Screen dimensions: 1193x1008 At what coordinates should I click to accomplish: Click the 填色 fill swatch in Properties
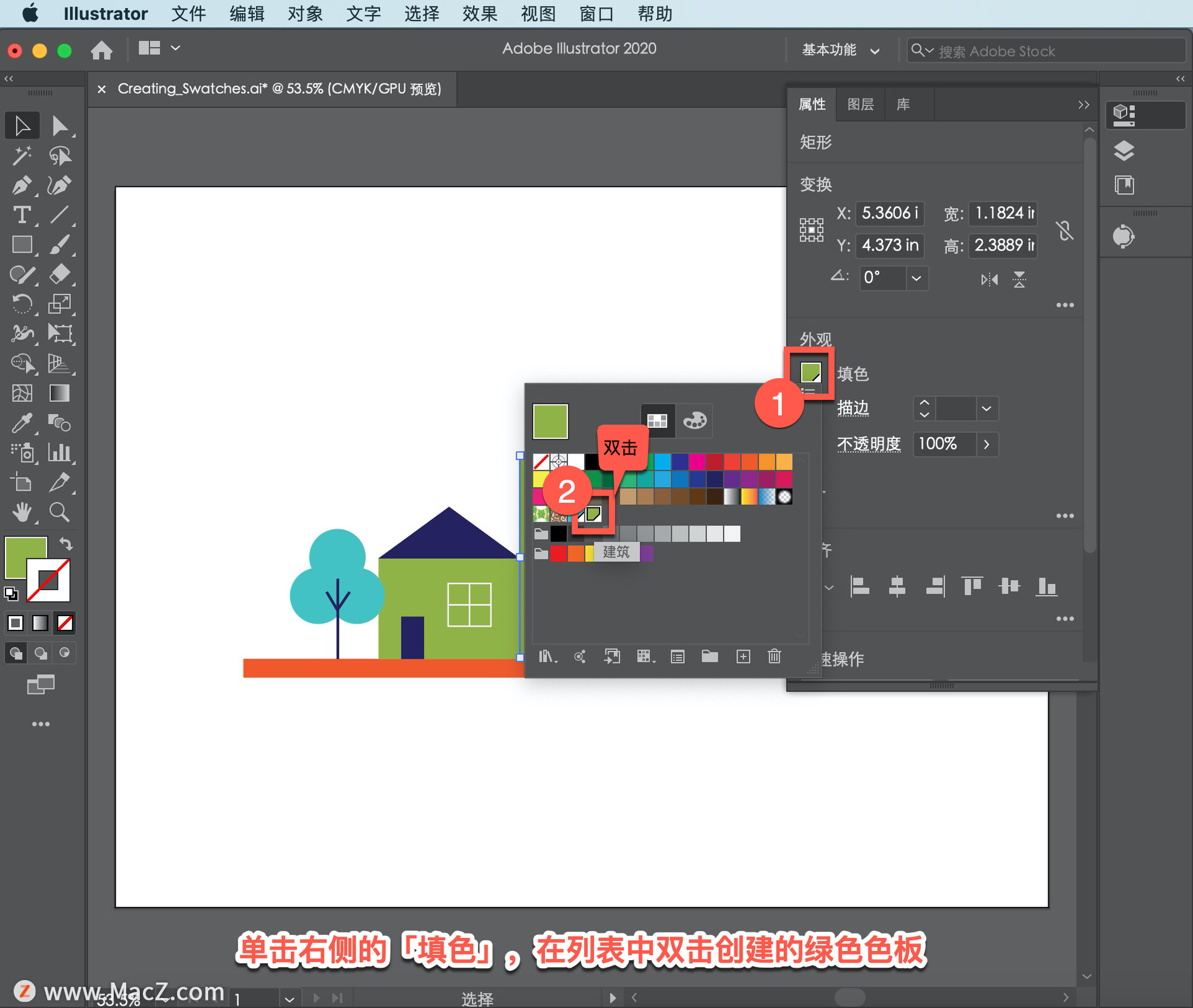point(811,373)
